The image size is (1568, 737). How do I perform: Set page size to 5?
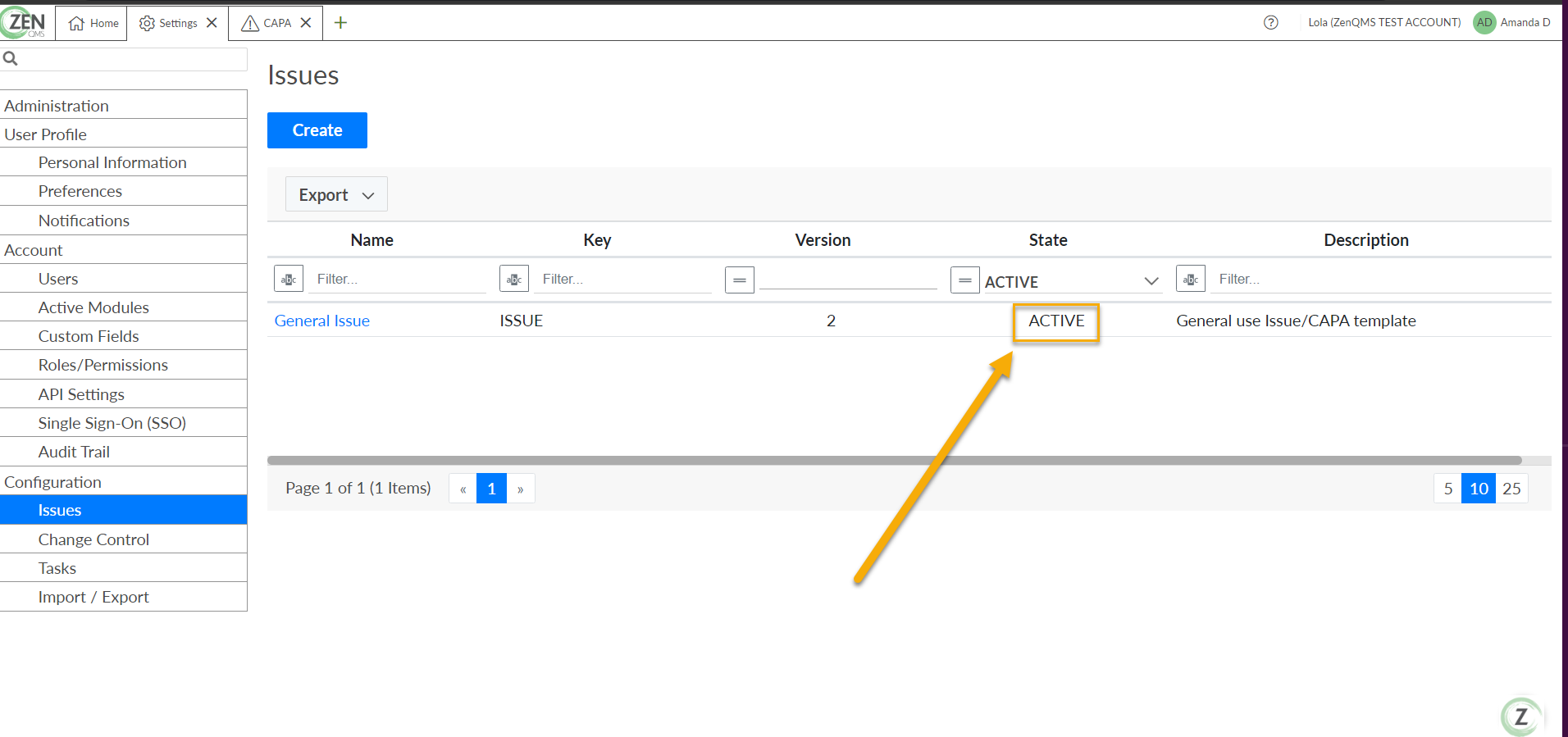coord(1448,489)
